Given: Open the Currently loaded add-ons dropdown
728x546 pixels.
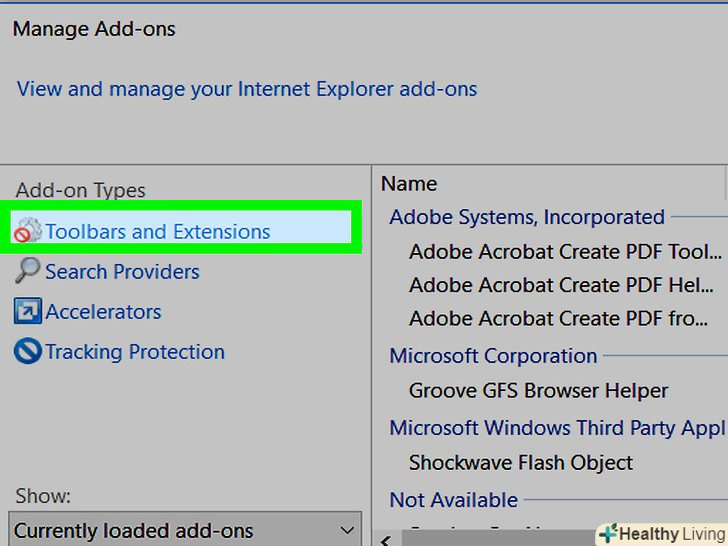Looking at the screenshot, I should [185, 530].
